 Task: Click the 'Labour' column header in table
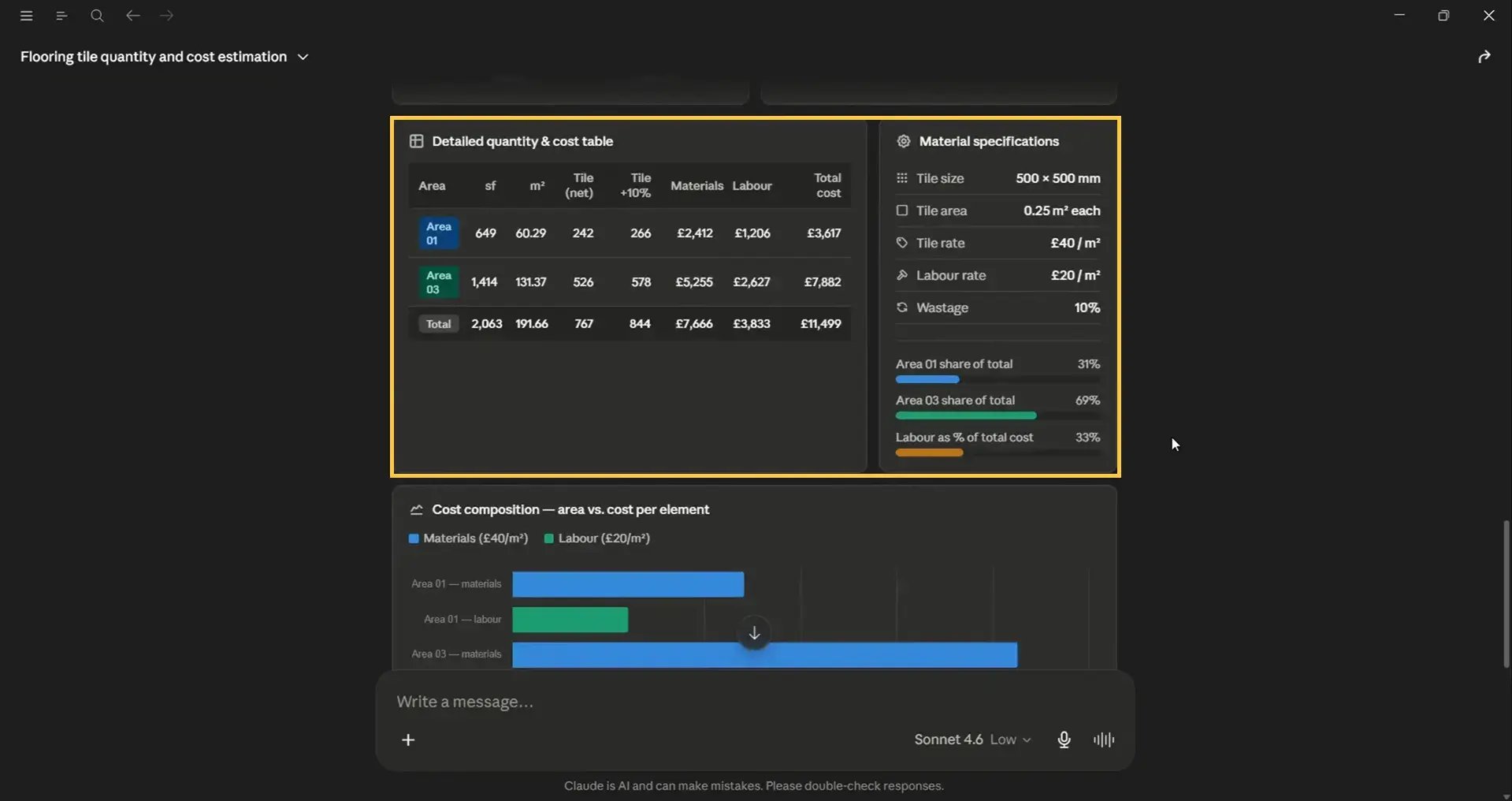(x=752, y=186)
